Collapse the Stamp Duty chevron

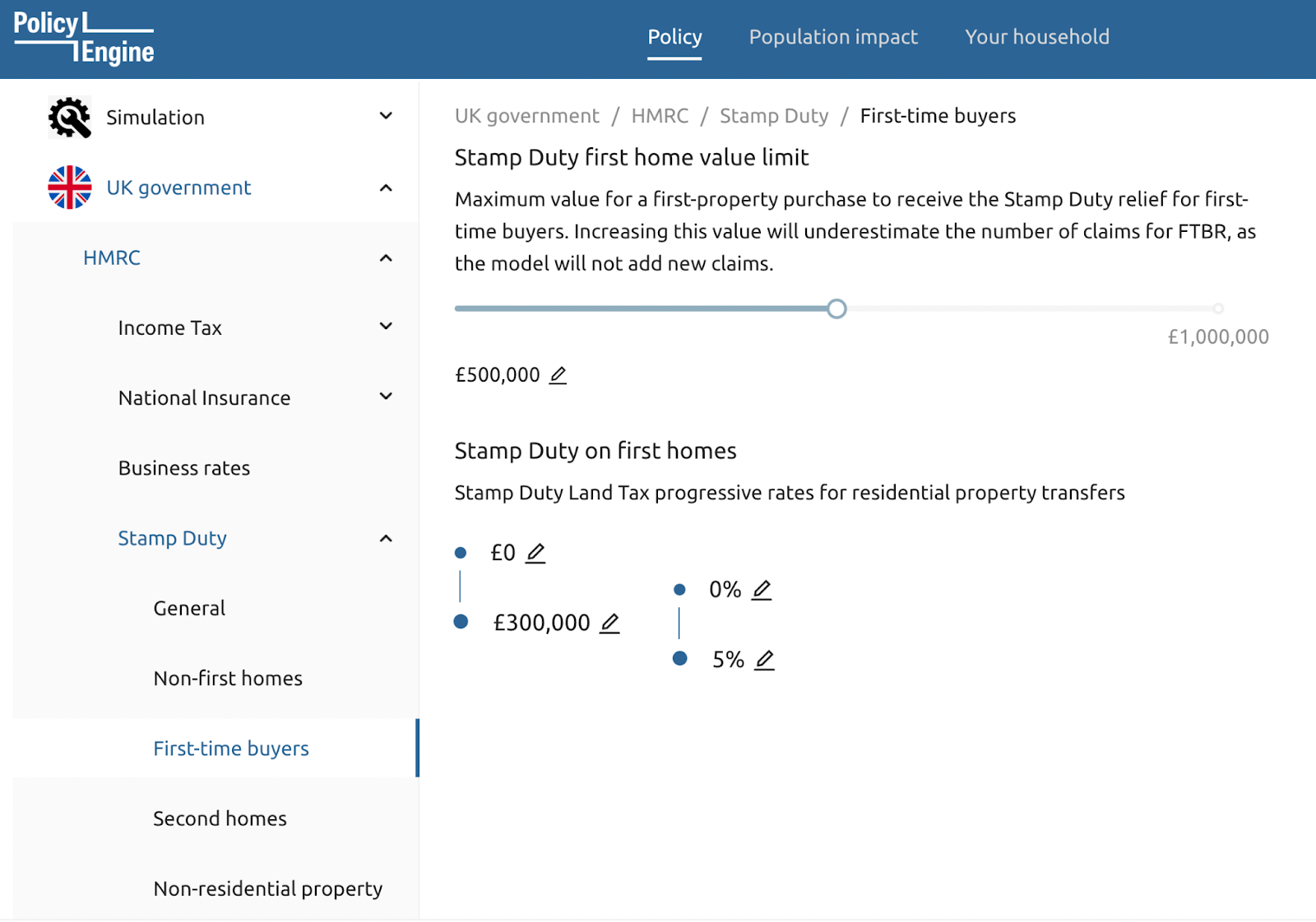pos(386,539)
